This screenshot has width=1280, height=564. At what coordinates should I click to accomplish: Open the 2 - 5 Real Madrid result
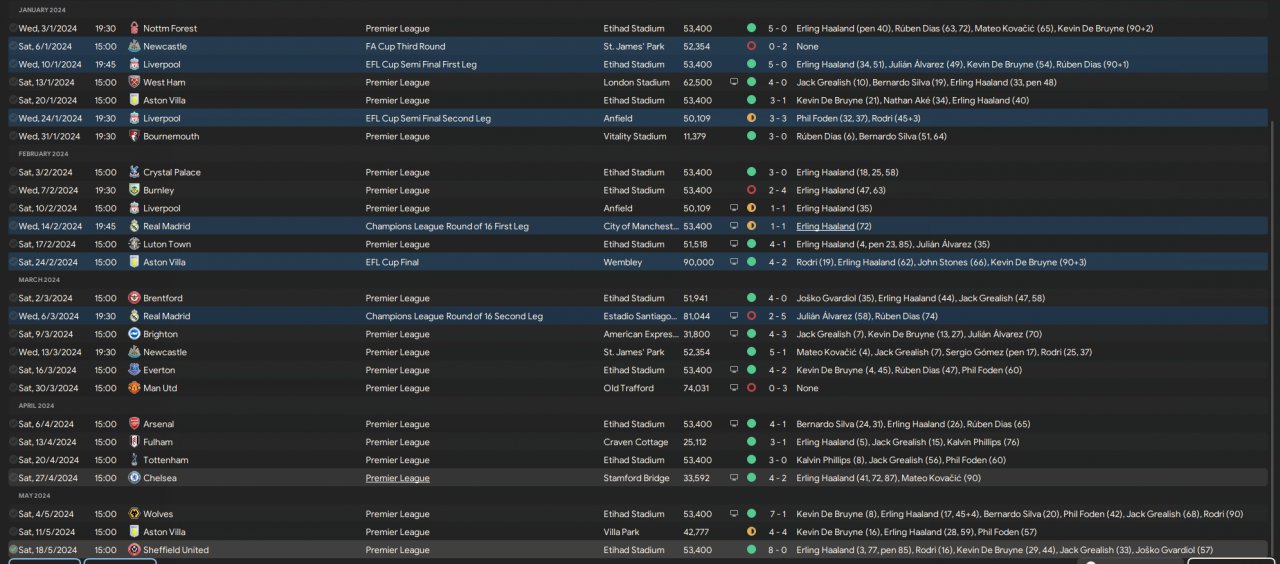click(777, 316)
